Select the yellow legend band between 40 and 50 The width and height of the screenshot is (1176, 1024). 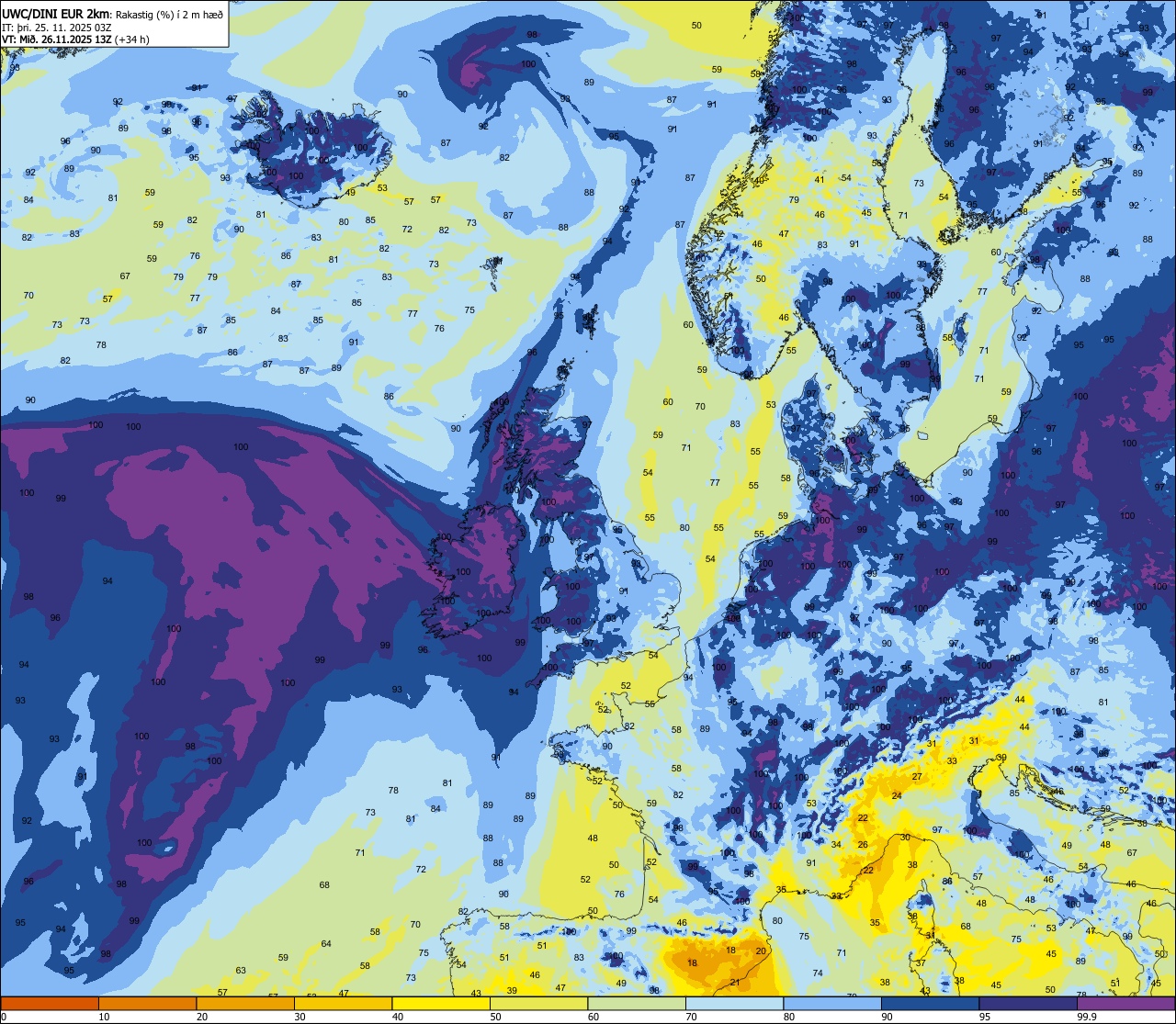(441, 1003)
